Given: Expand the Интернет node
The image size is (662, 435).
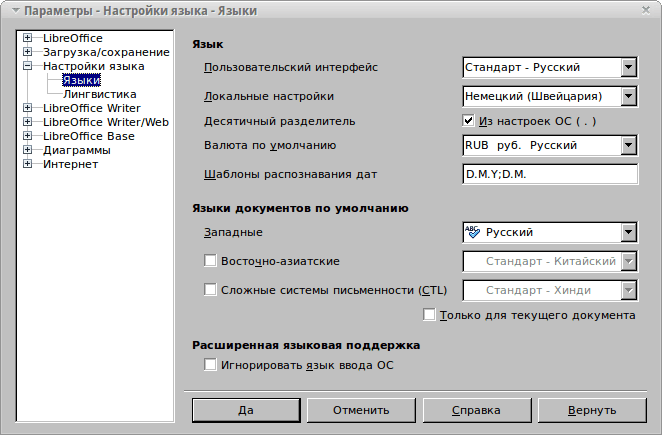Looking at the screenshot, I should point(27,163).
